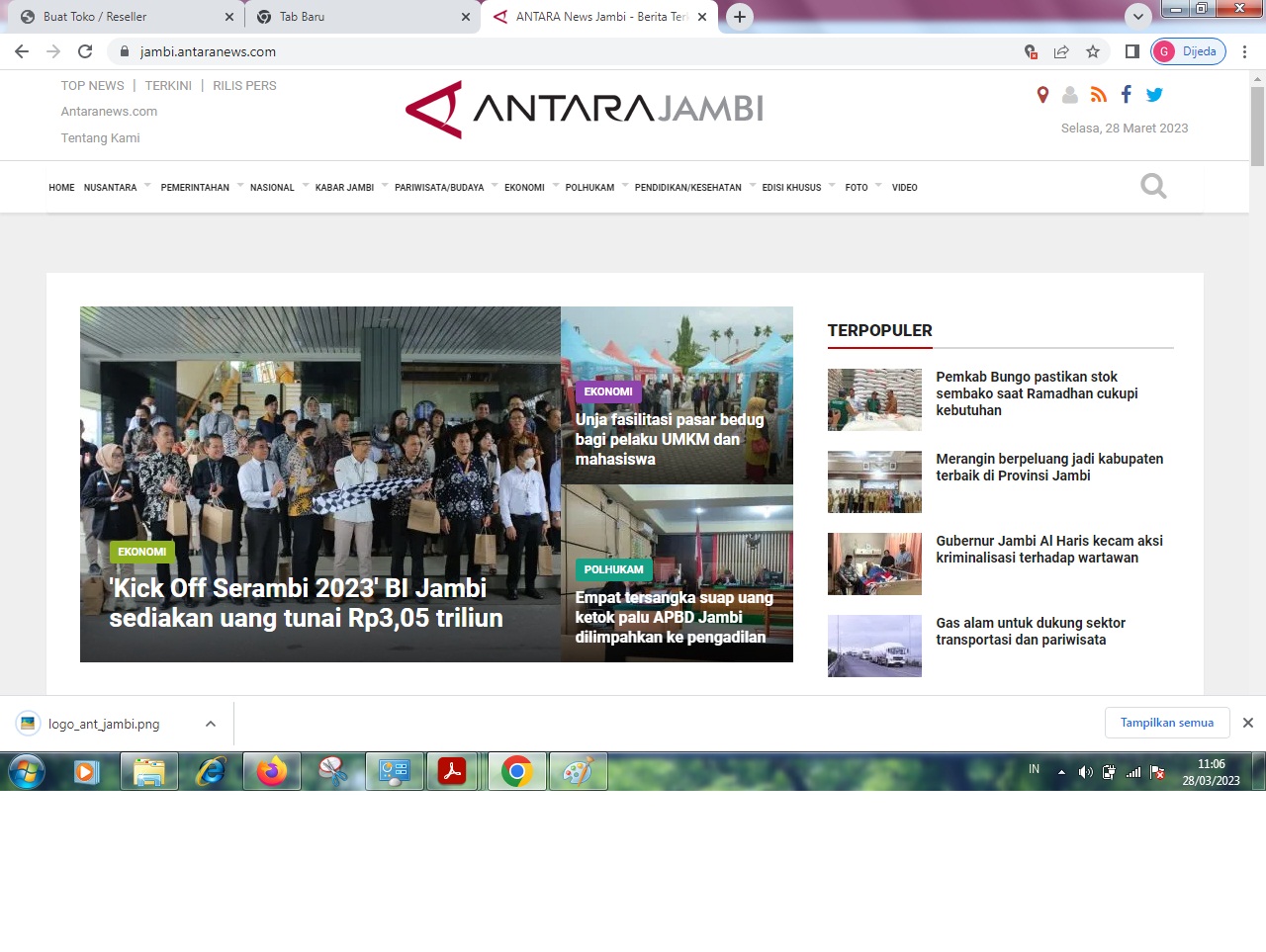Open the TOP NEWS link
The height and width of the screenshot is (952, 1266).
click(x=92, y=86)
